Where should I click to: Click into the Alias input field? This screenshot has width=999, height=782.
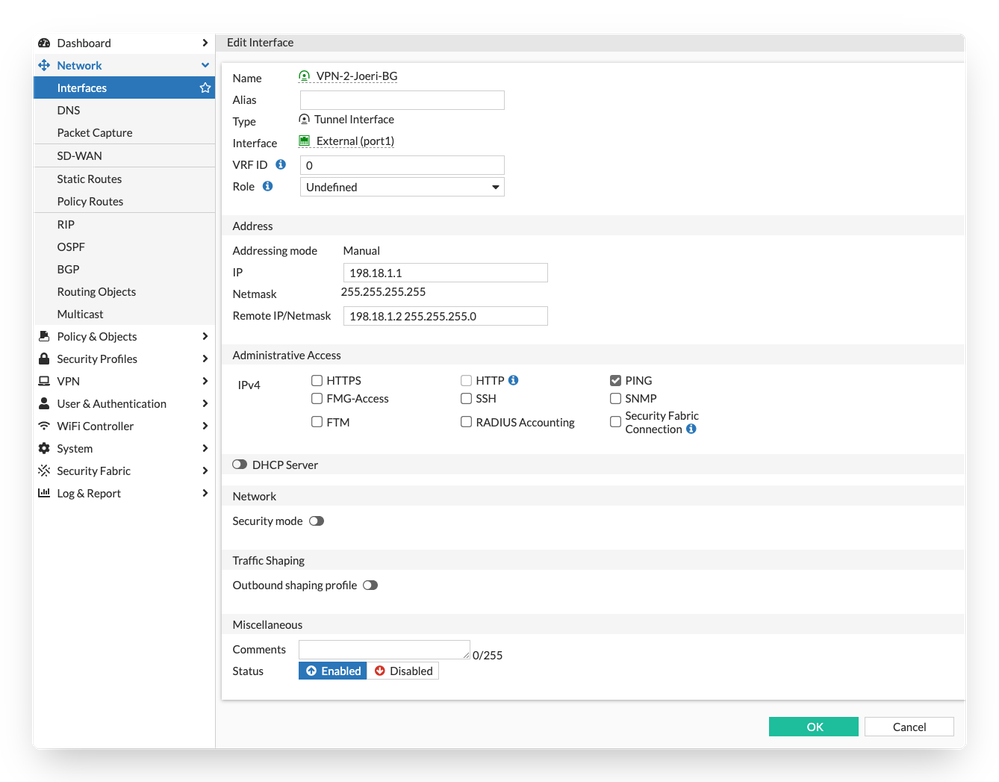click(402, 100)
